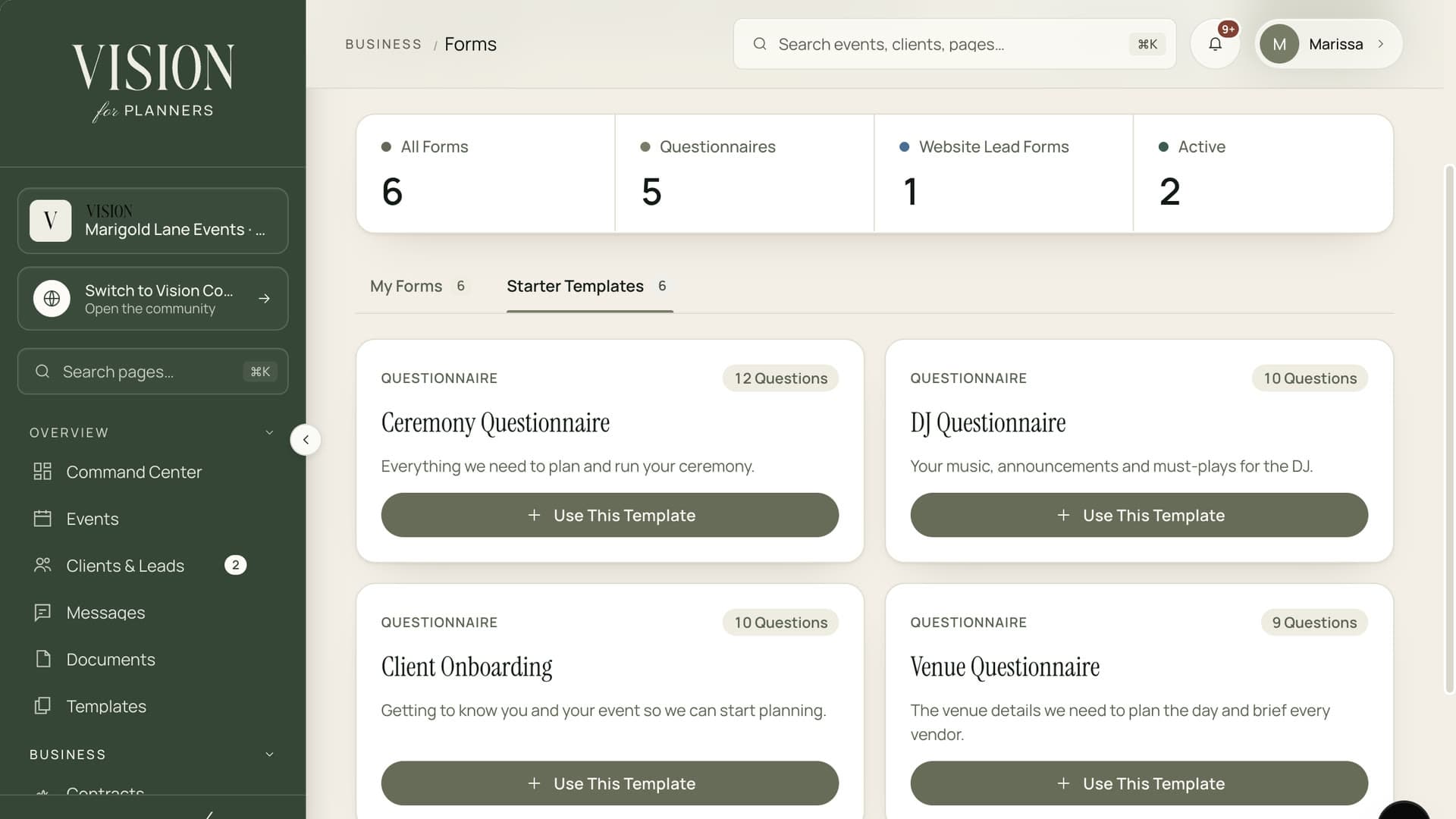Click the globe icon for Vision Community

pyautogui.click(x=52, y=299)
